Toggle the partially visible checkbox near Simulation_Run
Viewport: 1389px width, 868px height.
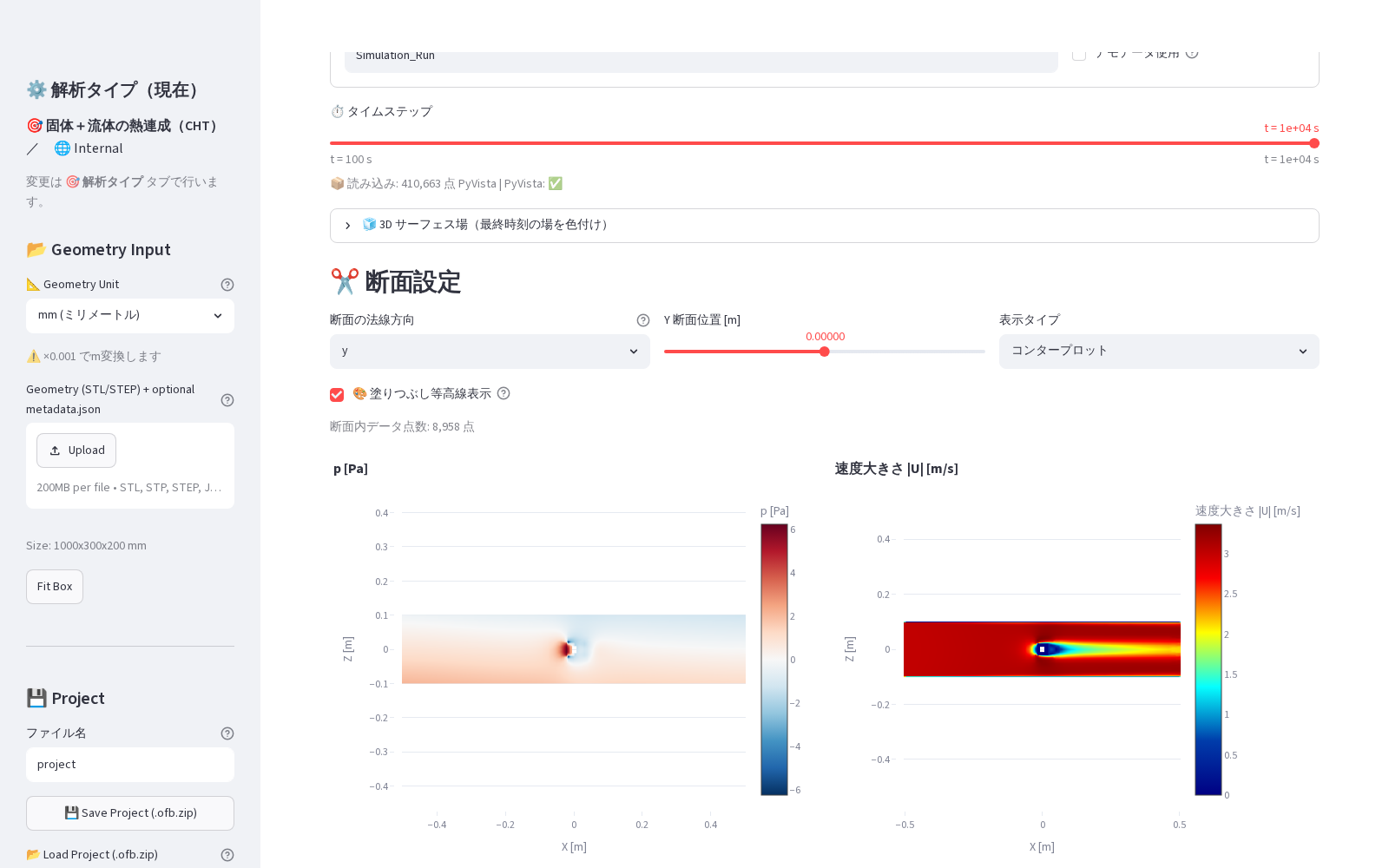pyautogui.click(x=1079, y=55)
